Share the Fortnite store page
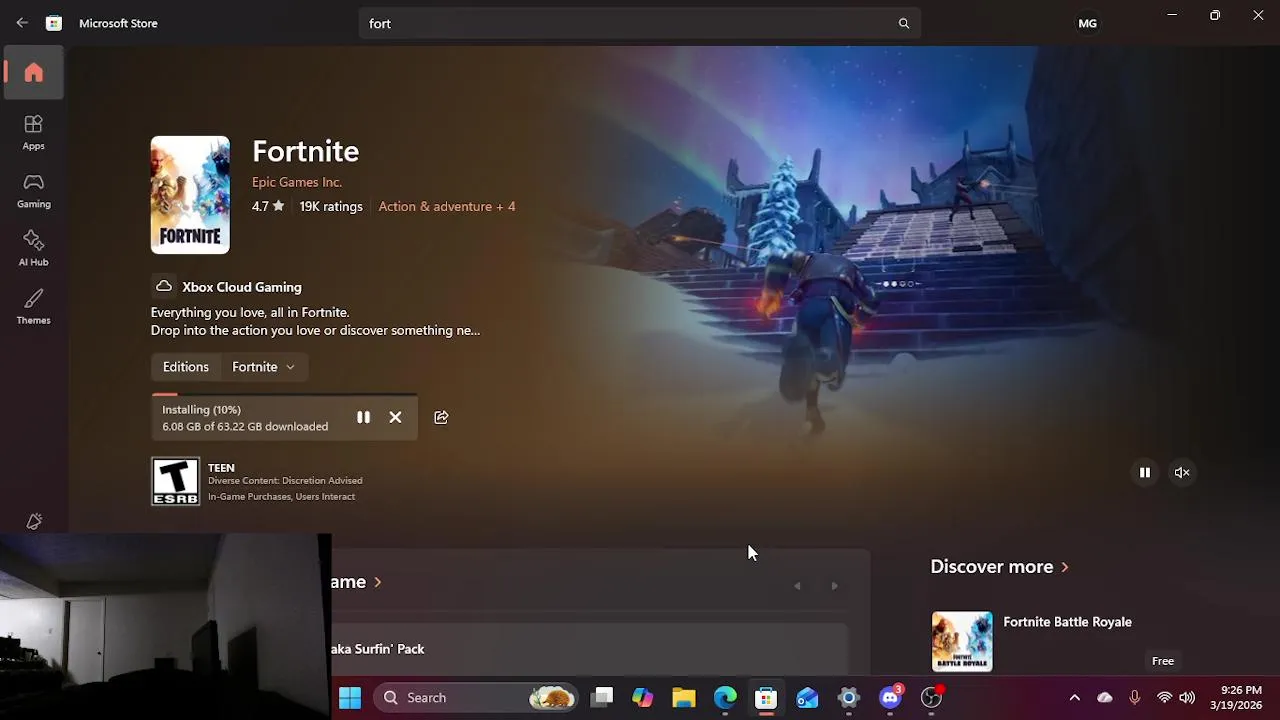 pos(441,418)
